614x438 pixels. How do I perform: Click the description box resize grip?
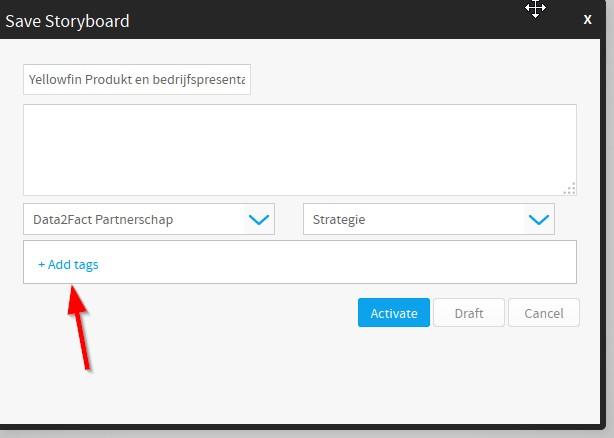pyautogui.click(x=569, y=189)
